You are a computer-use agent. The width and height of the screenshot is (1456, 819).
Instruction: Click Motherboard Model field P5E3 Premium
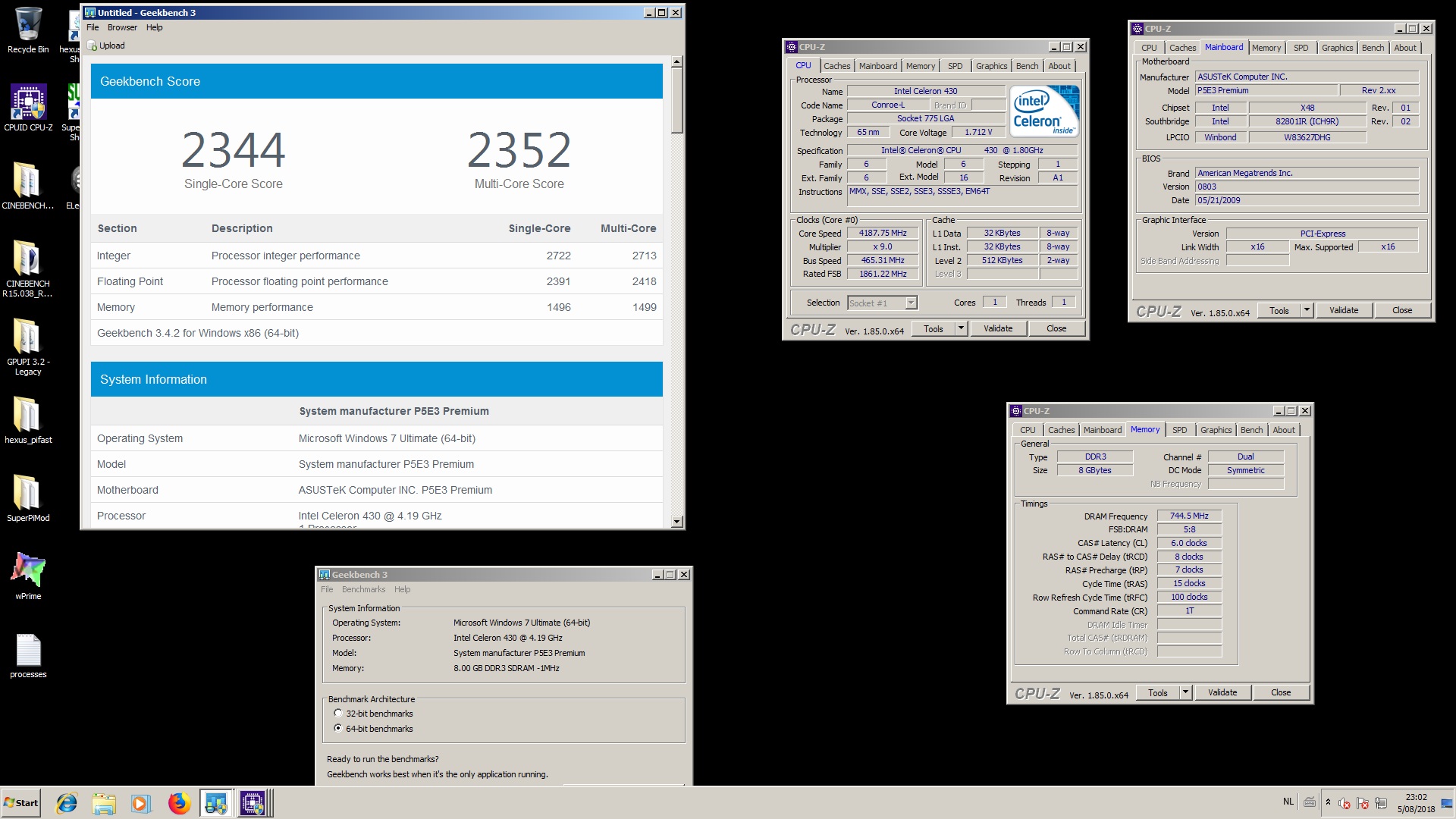pos(1266,90)
